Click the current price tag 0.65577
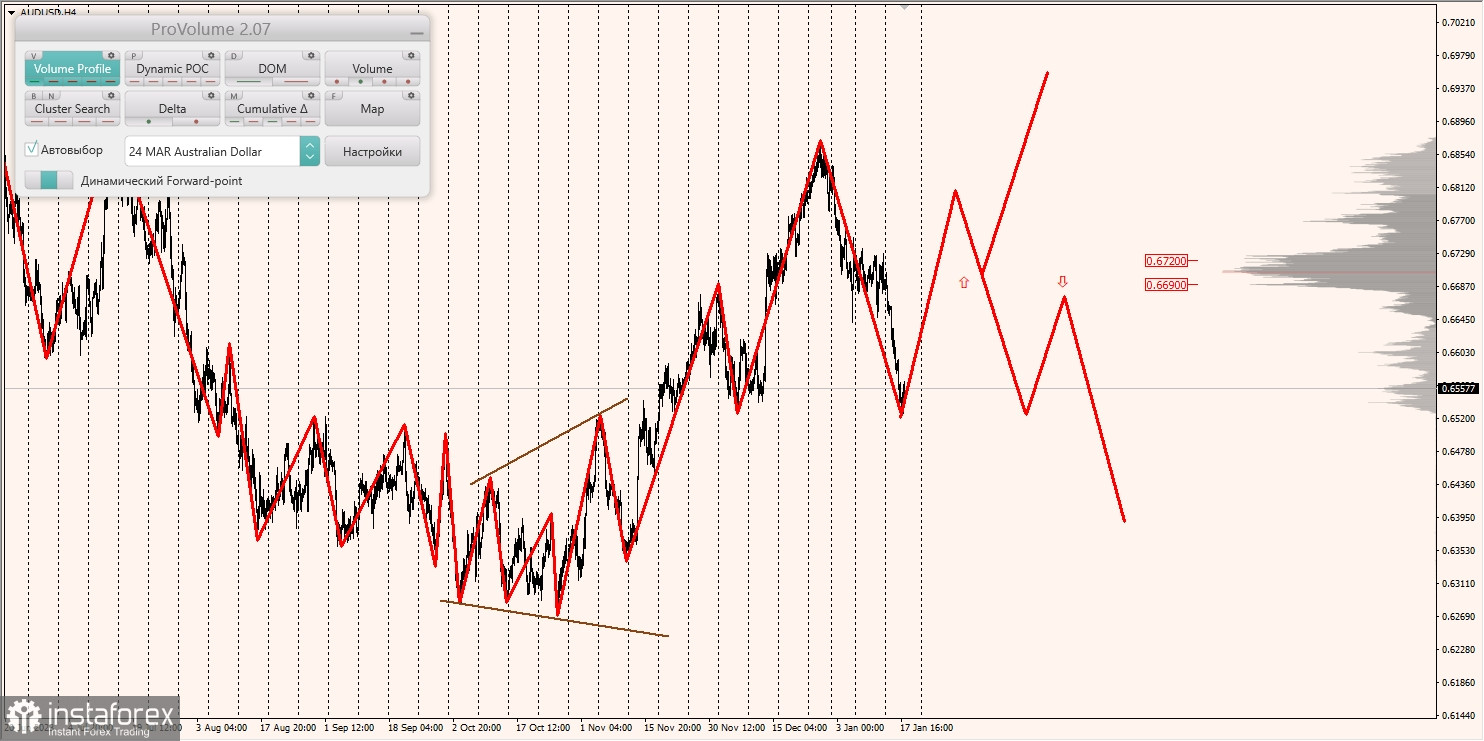 click(x=1459, y=388)
